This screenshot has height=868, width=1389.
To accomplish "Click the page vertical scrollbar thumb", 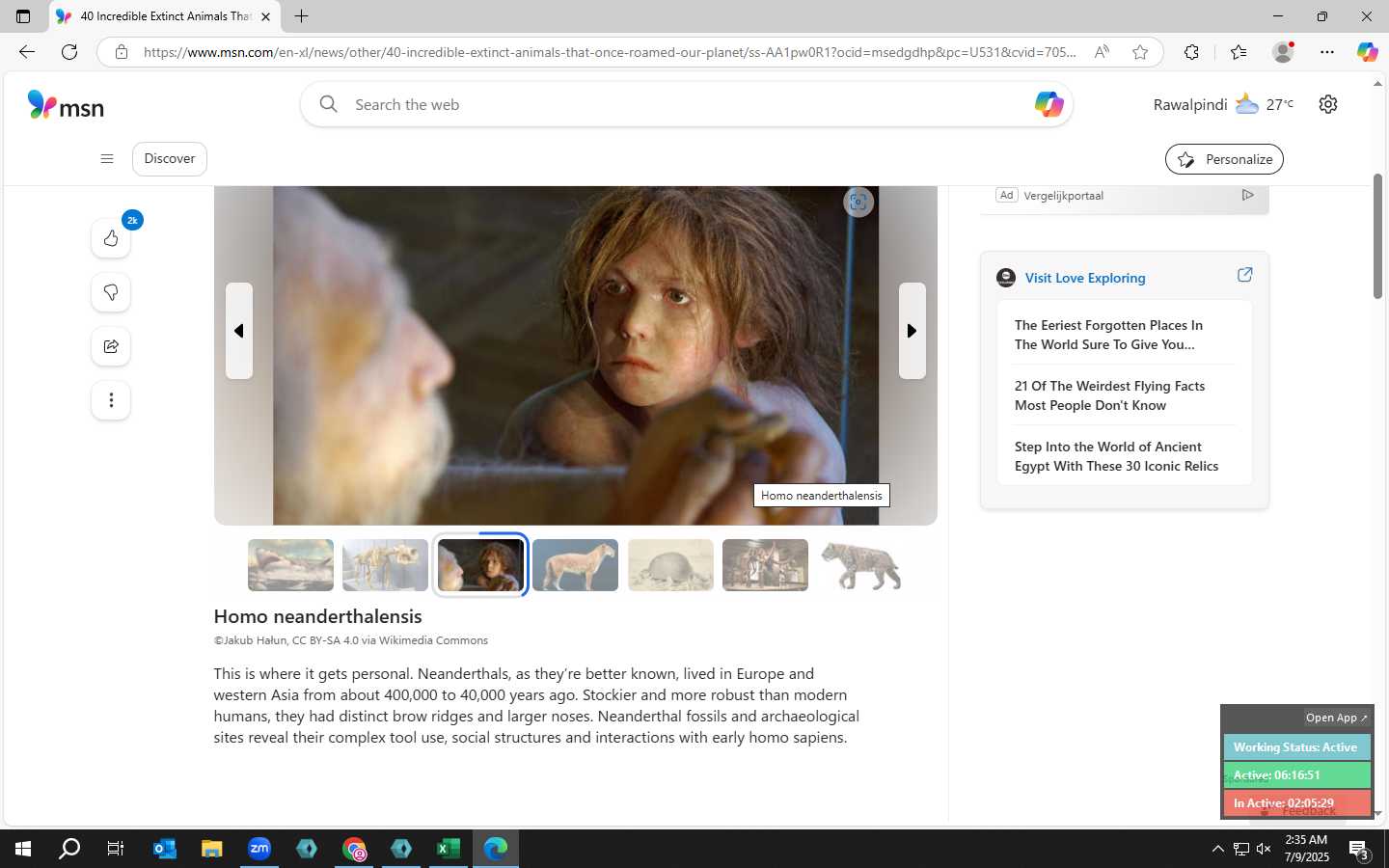I will click(x=1377, y=236).
